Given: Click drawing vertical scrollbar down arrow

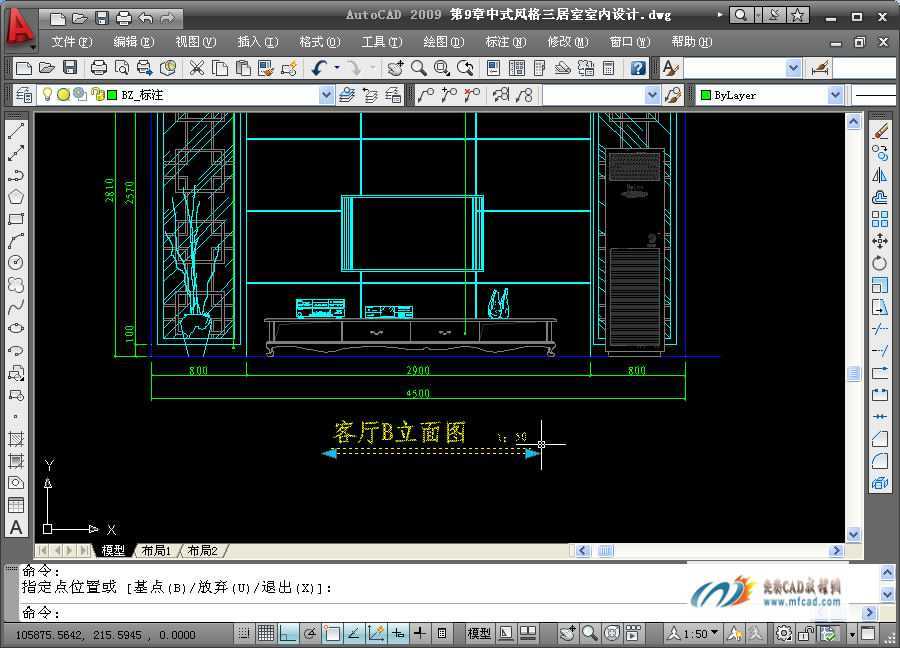Looking at the screenshot, I should point(853,534).
